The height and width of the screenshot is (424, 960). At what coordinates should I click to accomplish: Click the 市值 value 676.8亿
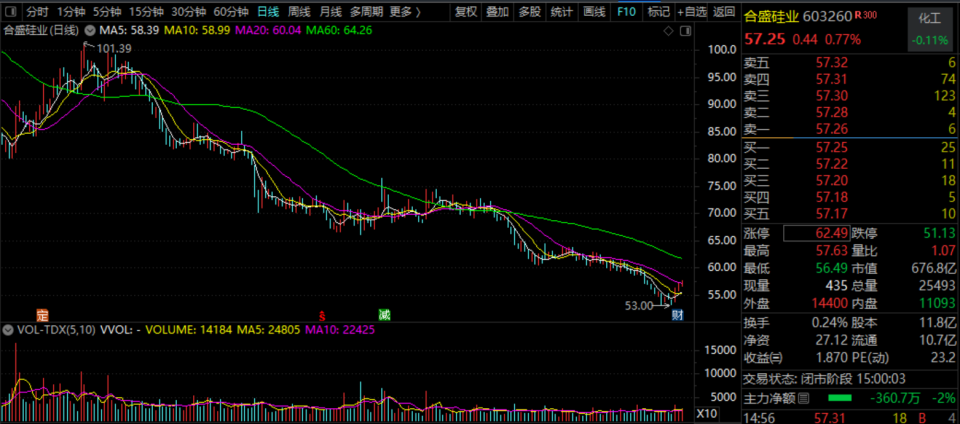click(x=934, y=268)
